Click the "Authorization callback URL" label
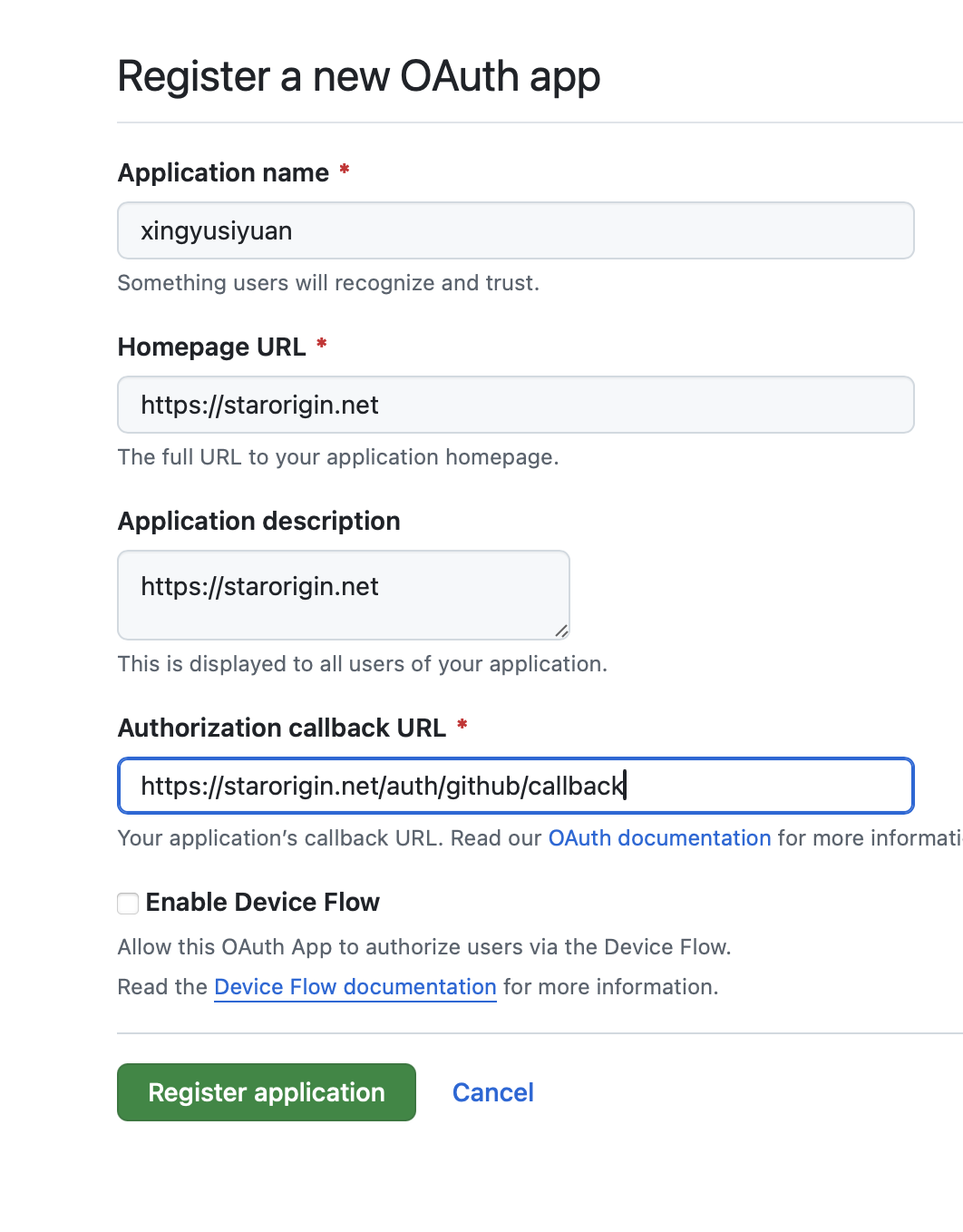Screen dimensions: 963x1232 [x=281, y=728]
